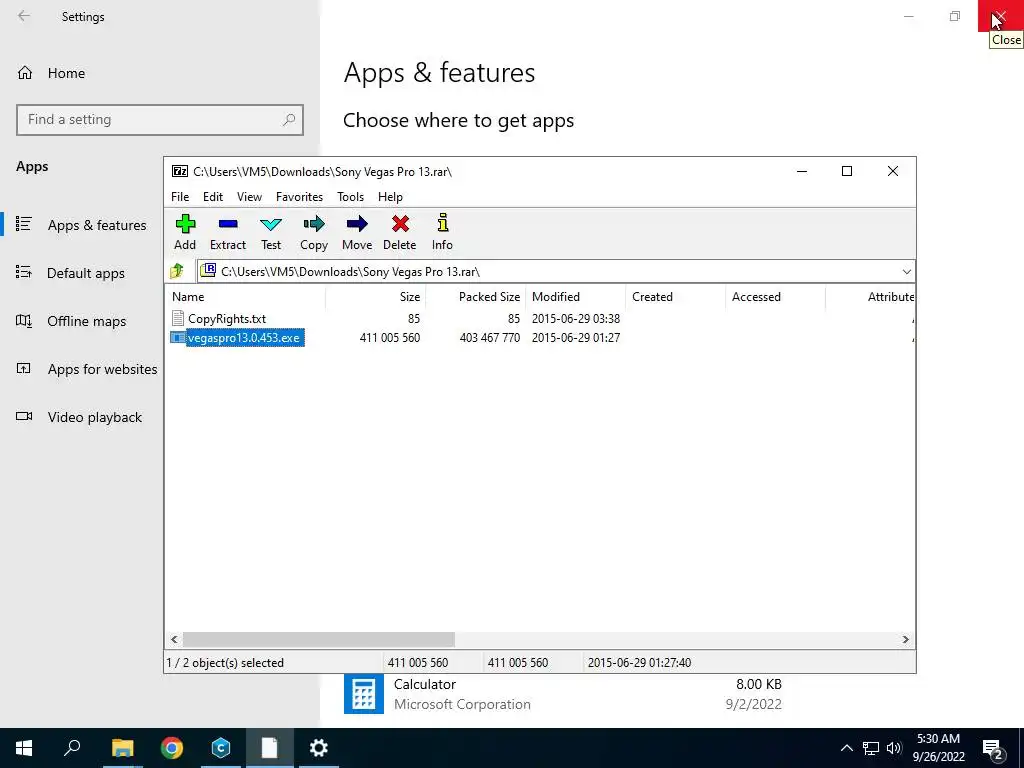Open the Favorites menu
The image size is (1024, 768).
299,197
